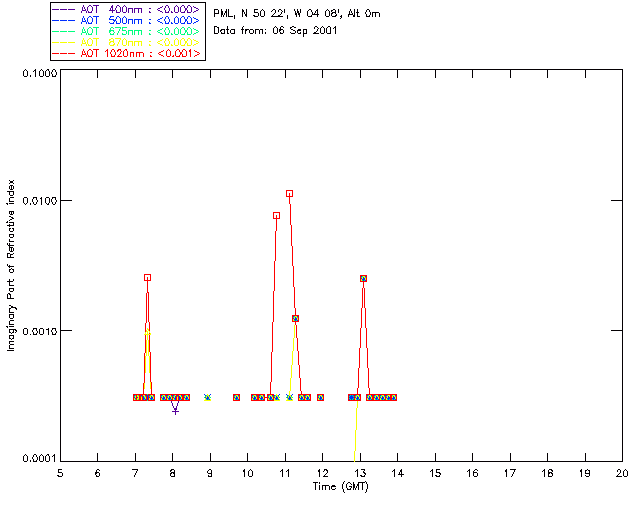Select the AOT 400nm legend entry
Screen dimensions: 640x512
coord(127,9)
